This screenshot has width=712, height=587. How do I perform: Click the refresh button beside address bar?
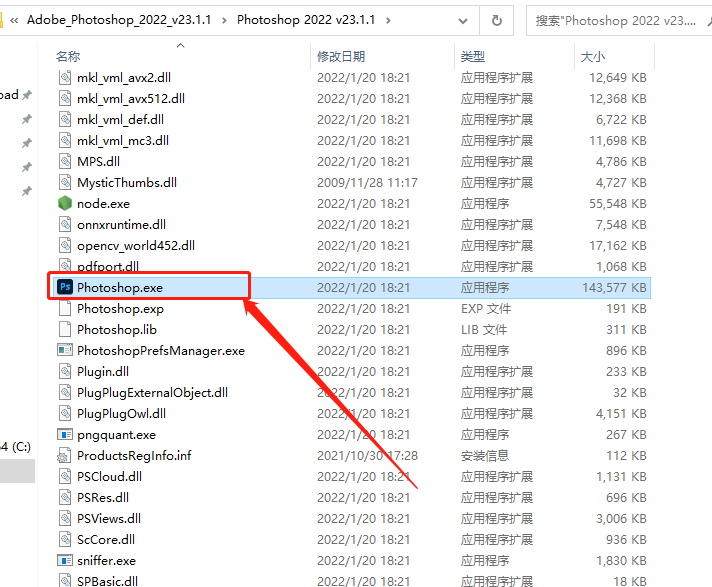497,20
